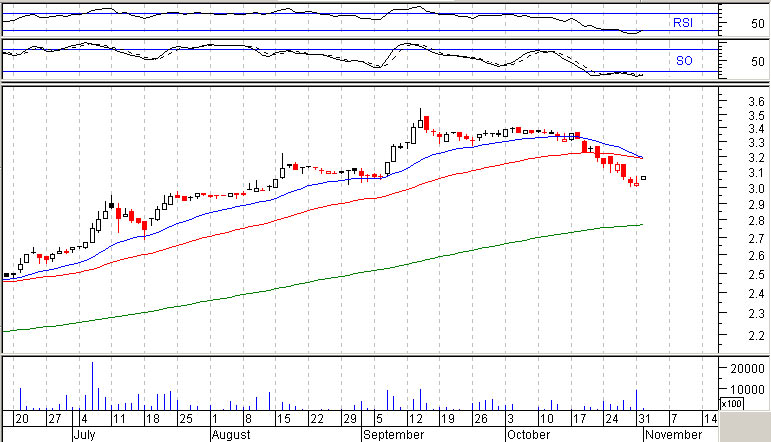Select the July month label

pyautogui.click(x=85, y=435)
